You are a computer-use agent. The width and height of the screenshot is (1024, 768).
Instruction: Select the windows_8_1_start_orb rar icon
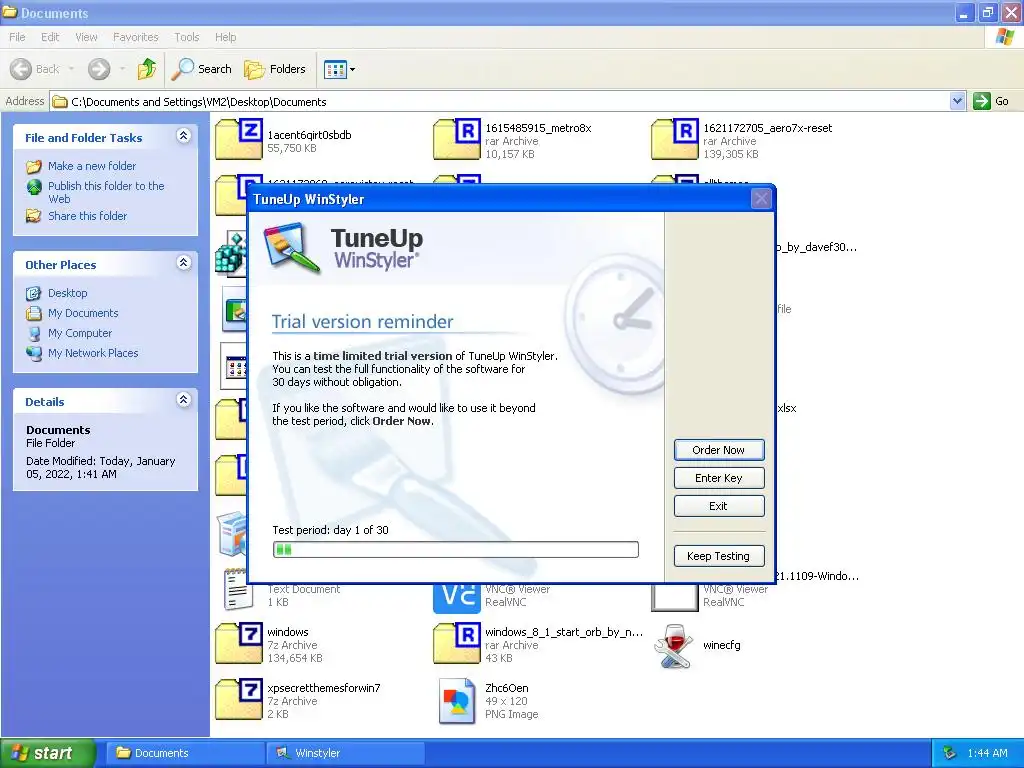(457, 643)
